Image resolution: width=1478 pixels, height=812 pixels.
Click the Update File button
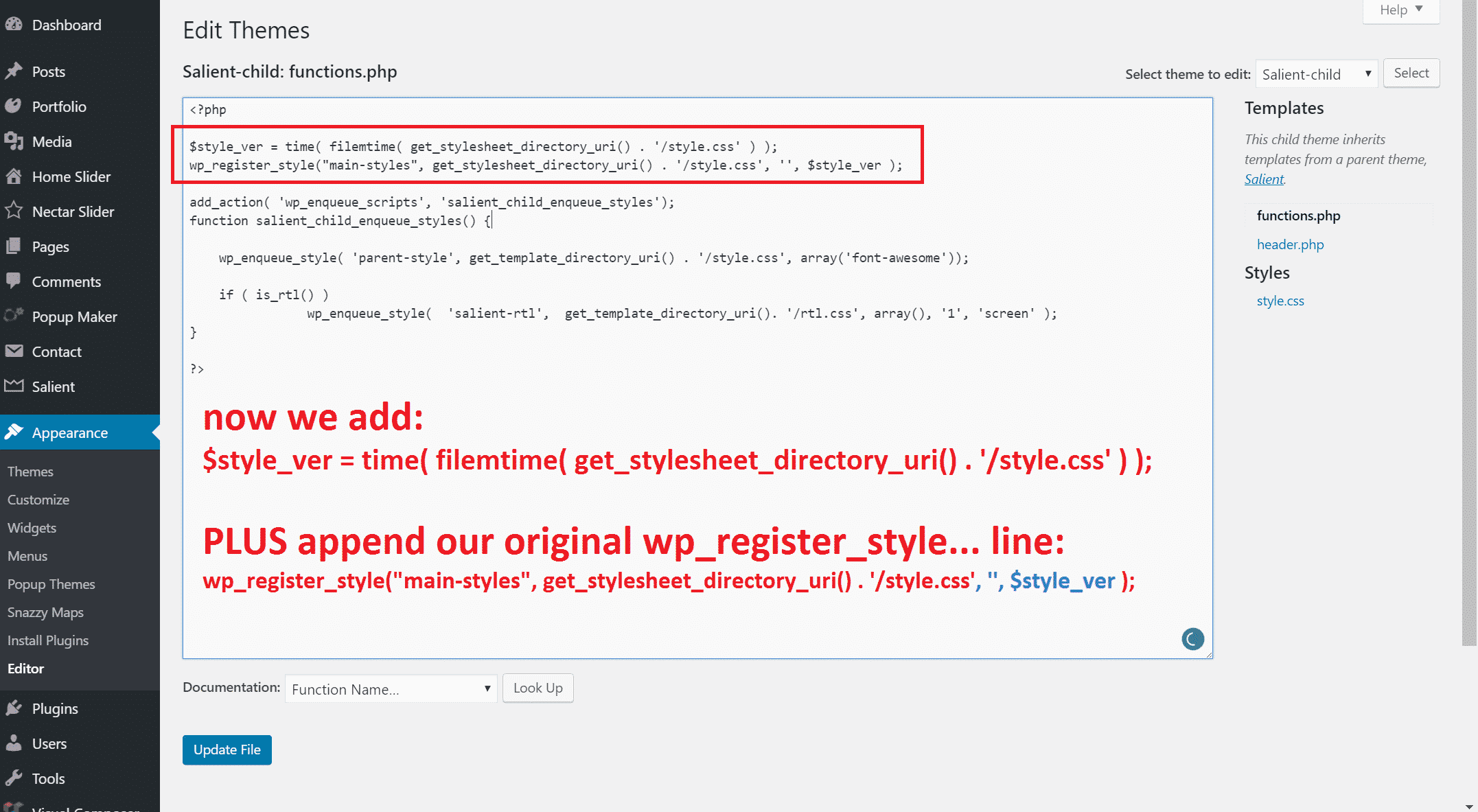coord(227,750)
